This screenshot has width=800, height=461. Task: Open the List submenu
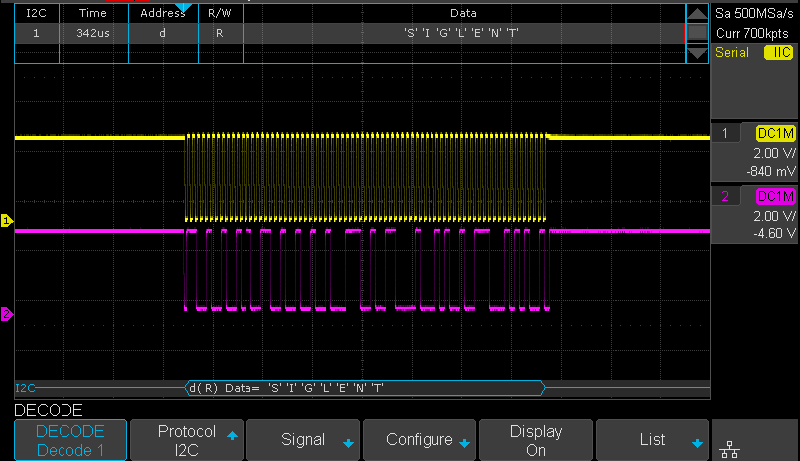pyautogui.click(x=653, y=440)
